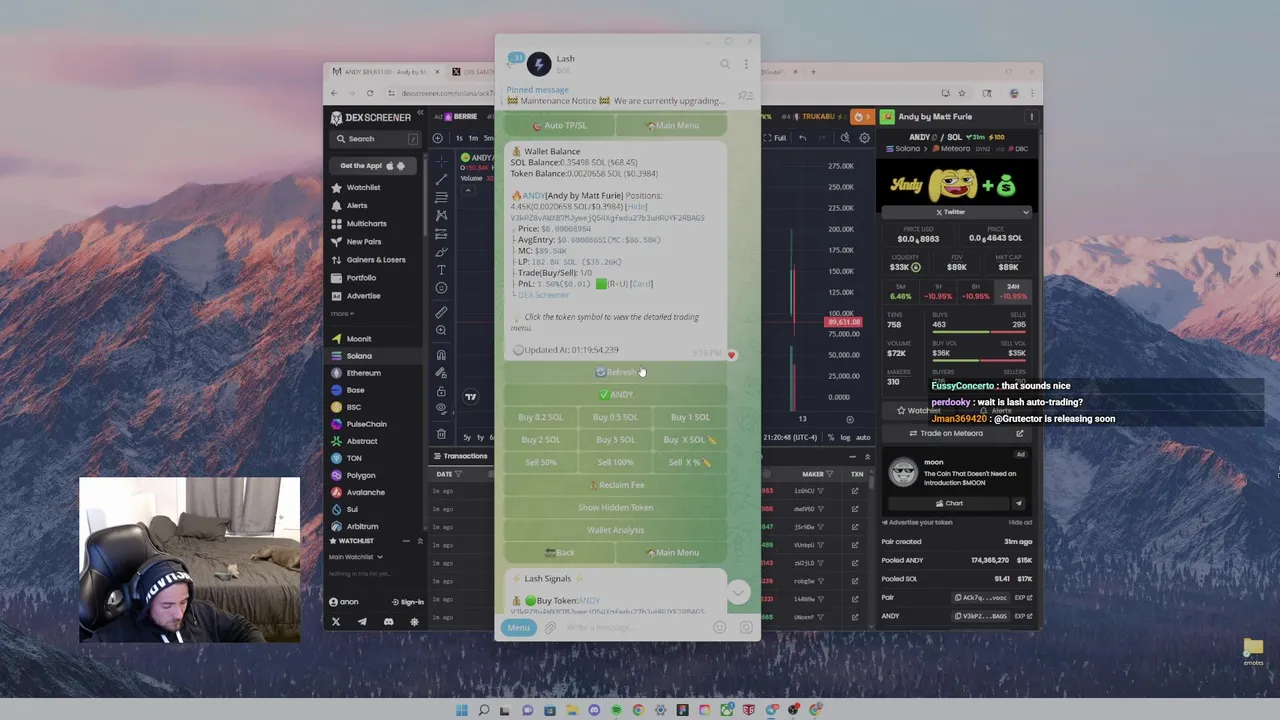The width and height of the screenshot is (1280, 720).
Task: Select Avalanche chain in sidebar
Action: (365, 492)
